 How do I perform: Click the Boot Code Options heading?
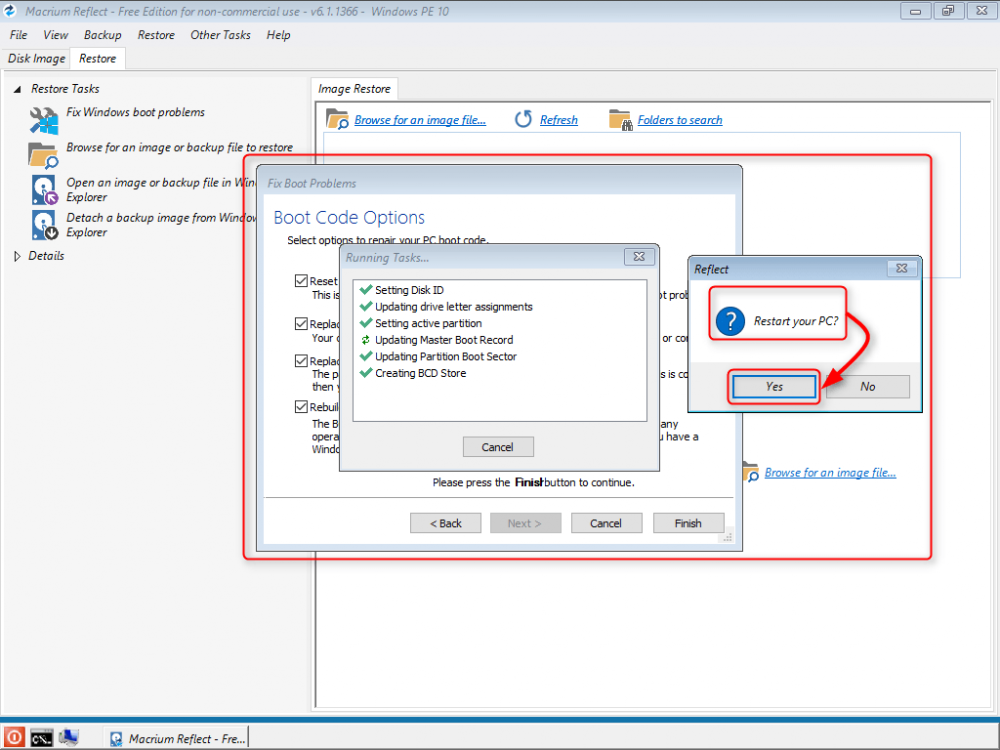tap(349, 217)
